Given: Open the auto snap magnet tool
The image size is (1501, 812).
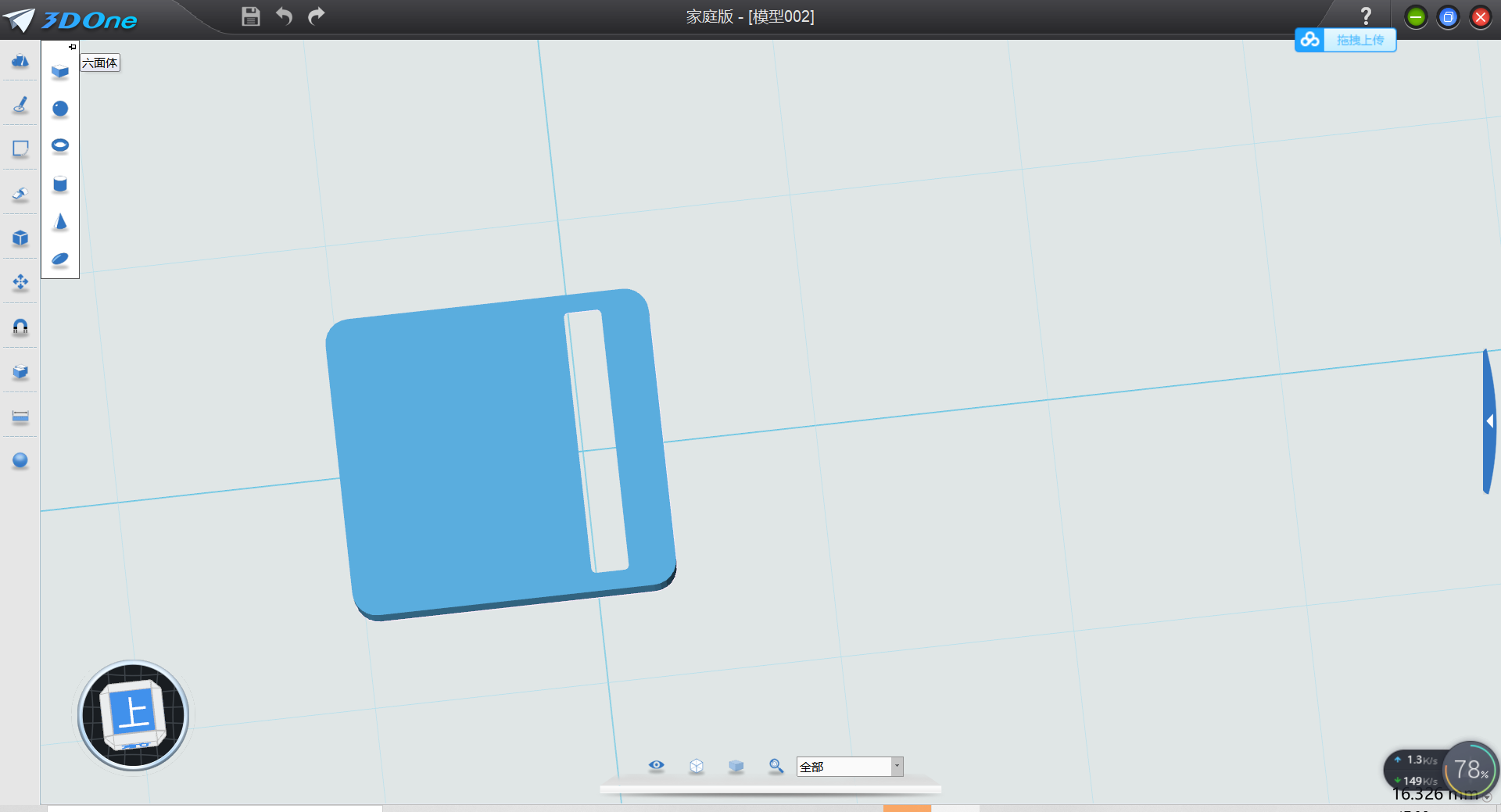Looking at the screenshot, I should [20, 327].
